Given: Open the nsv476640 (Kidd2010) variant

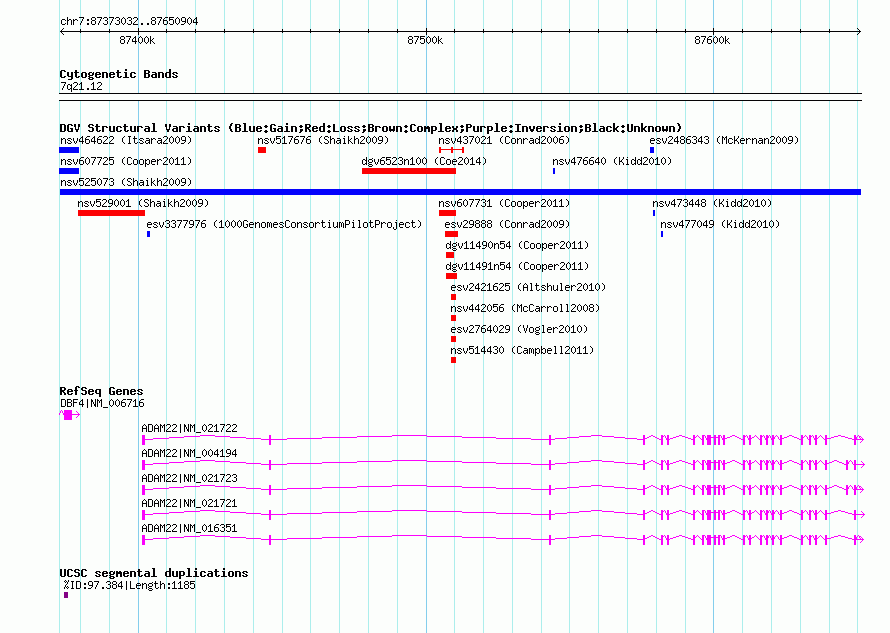Looking at the screenshot, I should [x=612, y=161].
